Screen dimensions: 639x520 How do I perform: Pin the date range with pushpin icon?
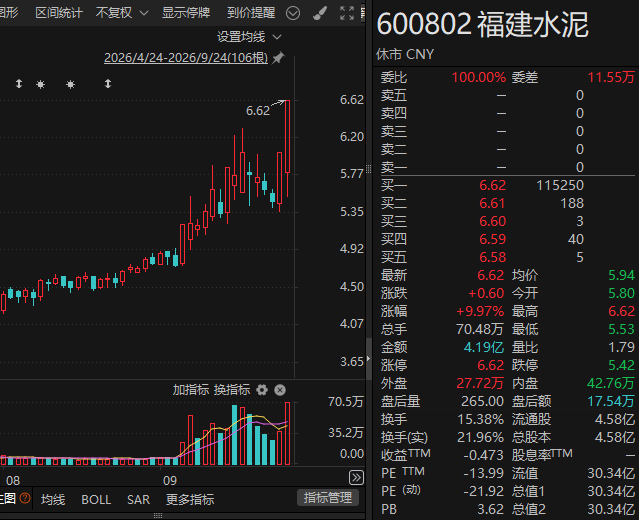click(278, 58)
